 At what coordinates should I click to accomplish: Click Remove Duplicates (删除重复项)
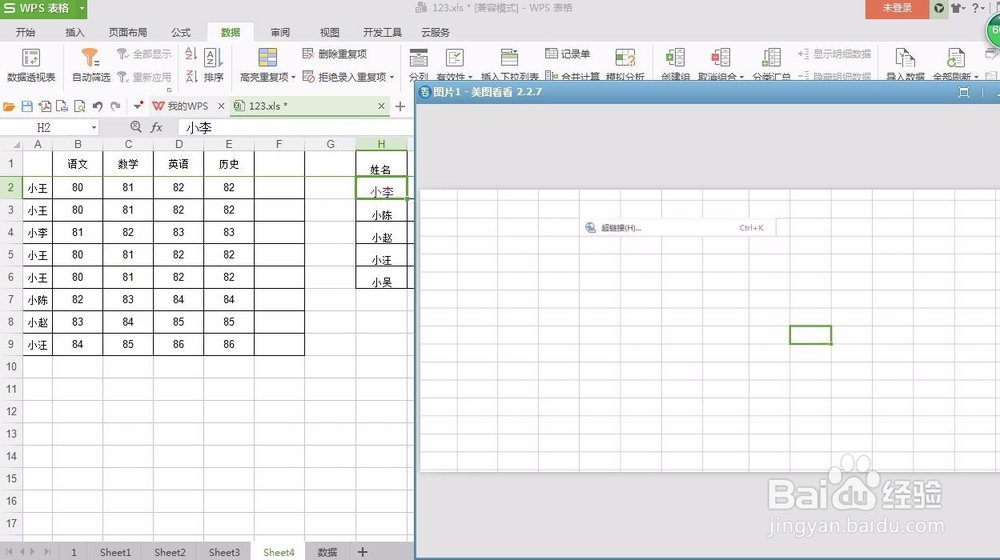pos(335,54)
